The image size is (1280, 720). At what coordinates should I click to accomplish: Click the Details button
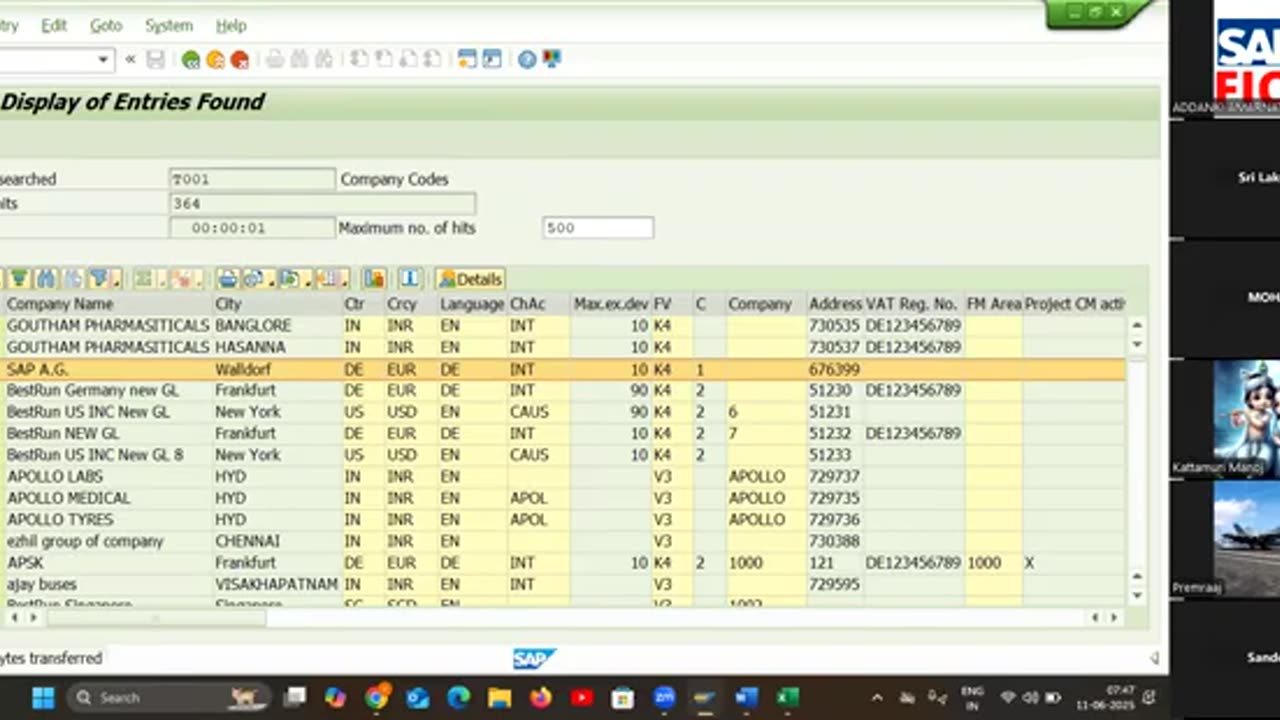(470, 279)
